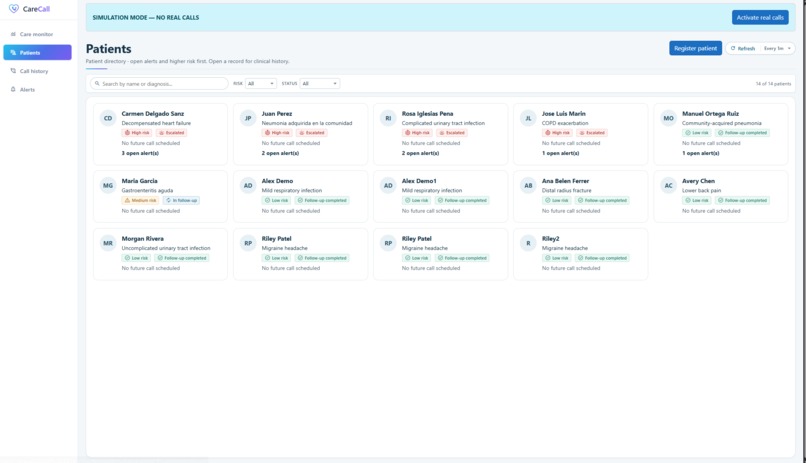This screenshot has width=806, height=463.
Task: Open Riley2 patient record
Action: click(x=581, y=254)
